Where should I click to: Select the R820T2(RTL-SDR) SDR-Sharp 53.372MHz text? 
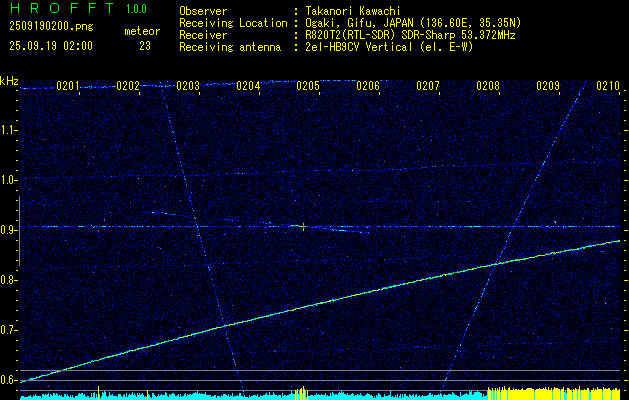point(410,35)
